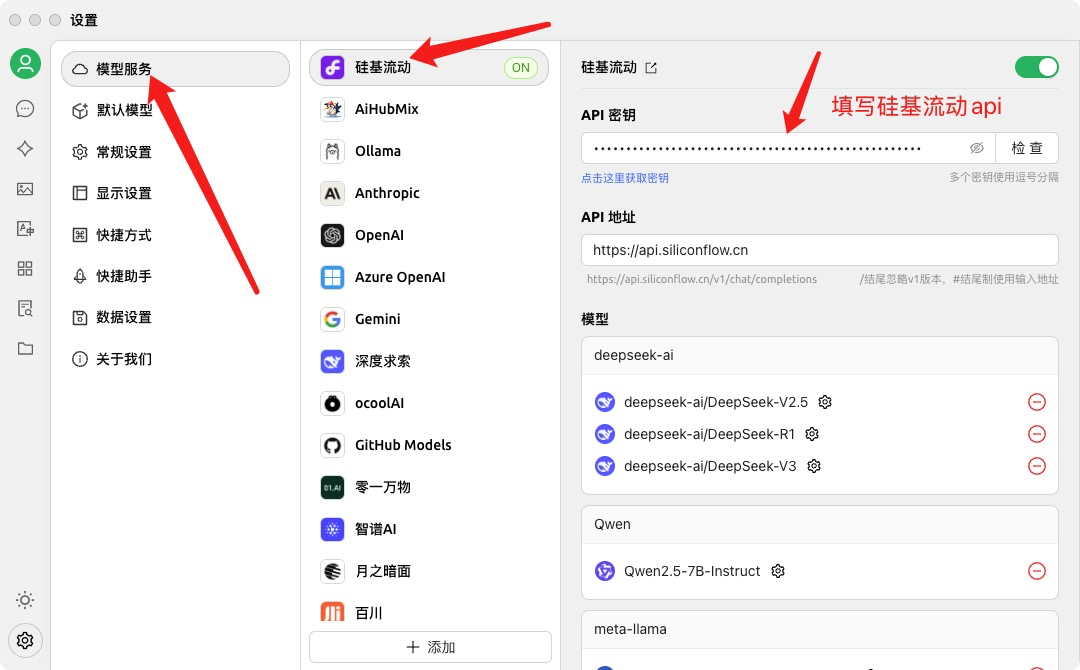
Task: Select 模型服务 settings section
Action: 176,69
